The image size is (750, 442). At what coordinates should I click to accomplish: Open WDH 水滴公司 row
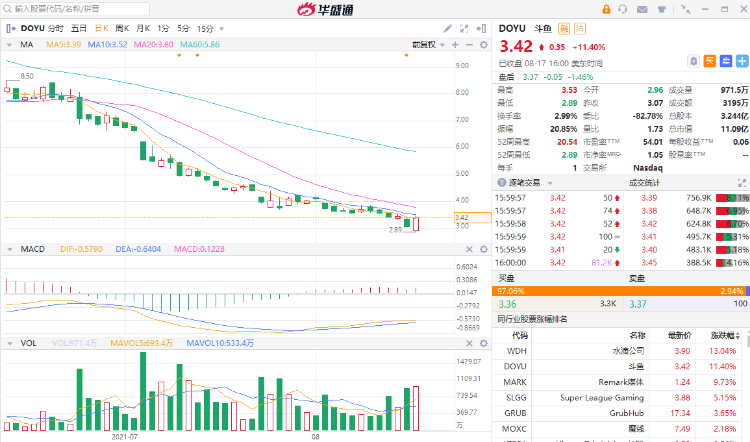(618, 351)
